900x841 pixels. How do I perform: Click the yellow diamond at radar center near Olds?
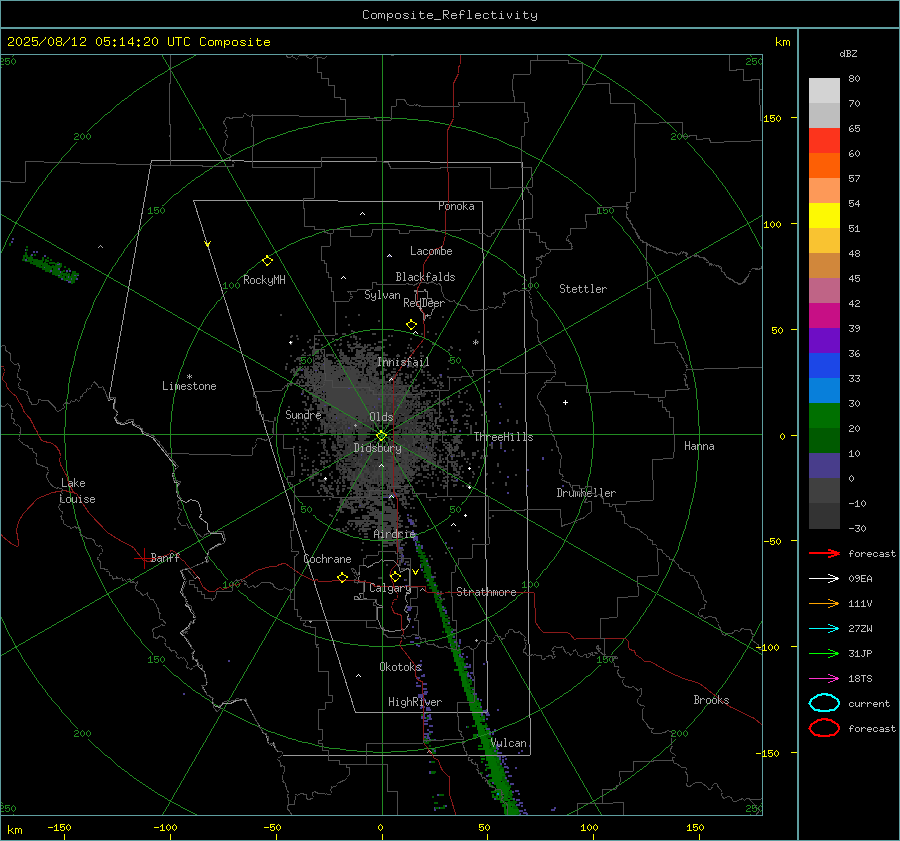pyautogui.click(x=381, y=436)
